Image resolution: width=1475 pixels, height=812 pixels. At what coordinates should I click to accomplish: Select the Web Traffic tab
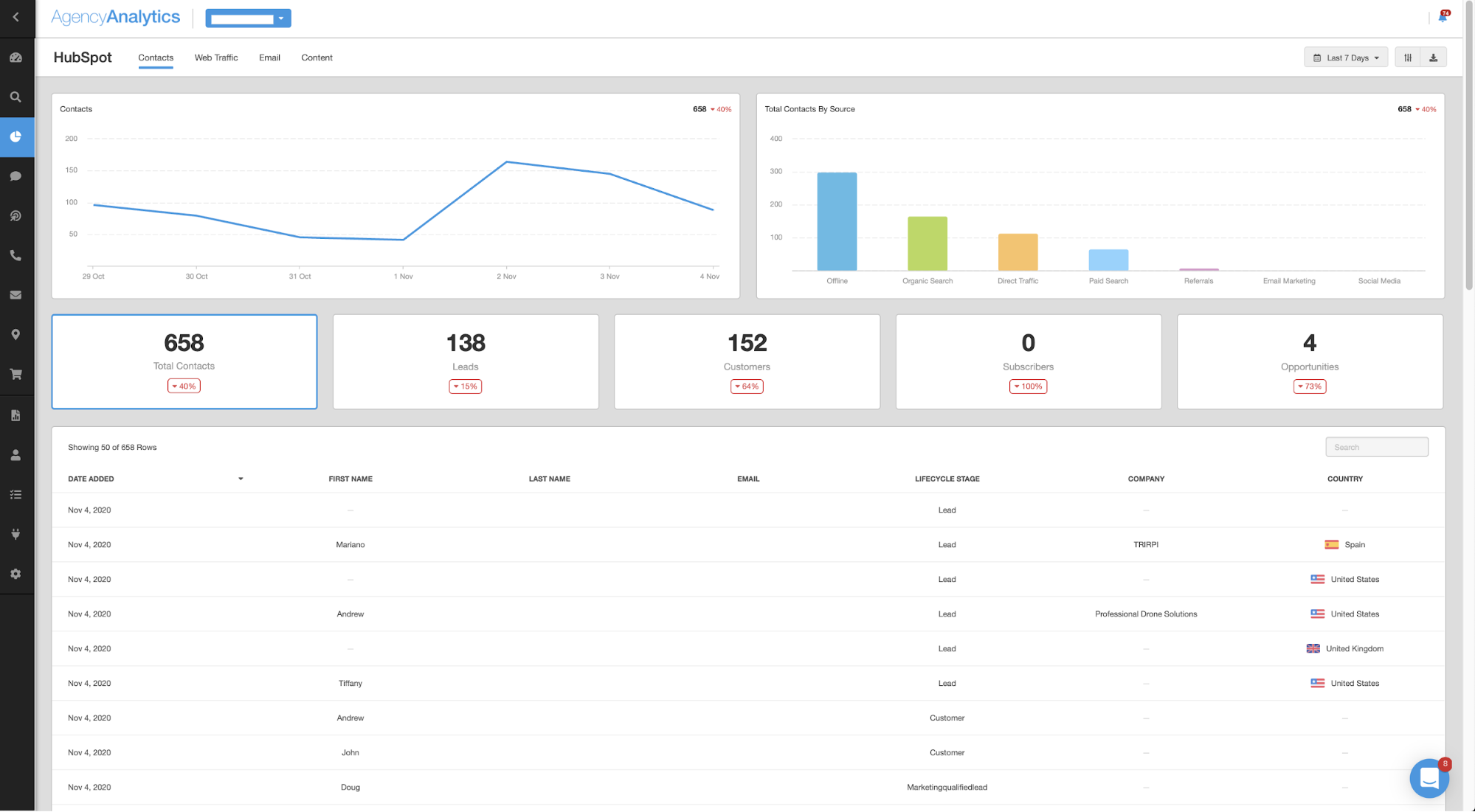click(x=216, y=57)
